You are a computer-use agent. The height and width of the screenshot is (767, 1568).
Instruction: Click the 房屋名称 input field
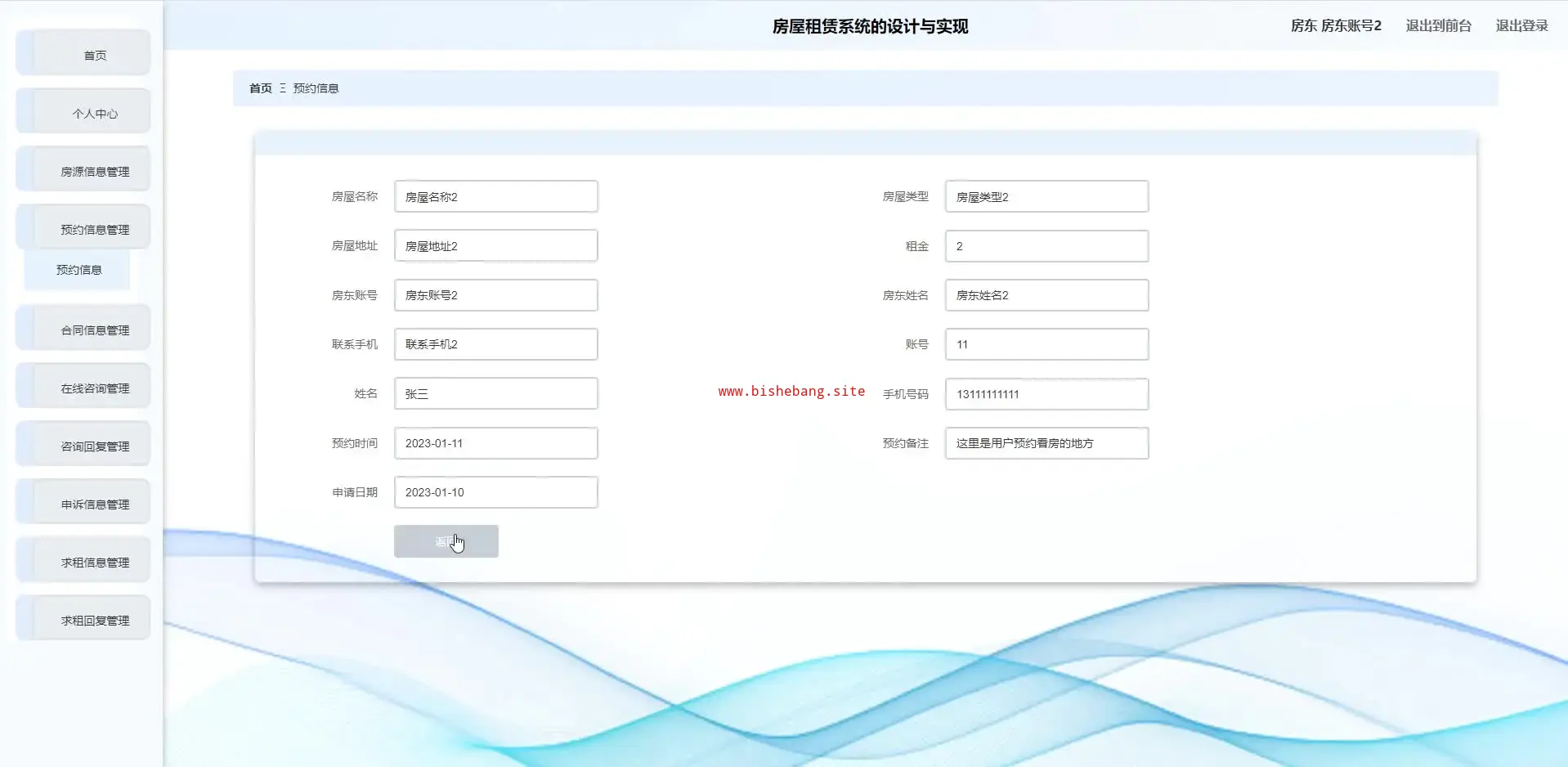click(495, 197)
